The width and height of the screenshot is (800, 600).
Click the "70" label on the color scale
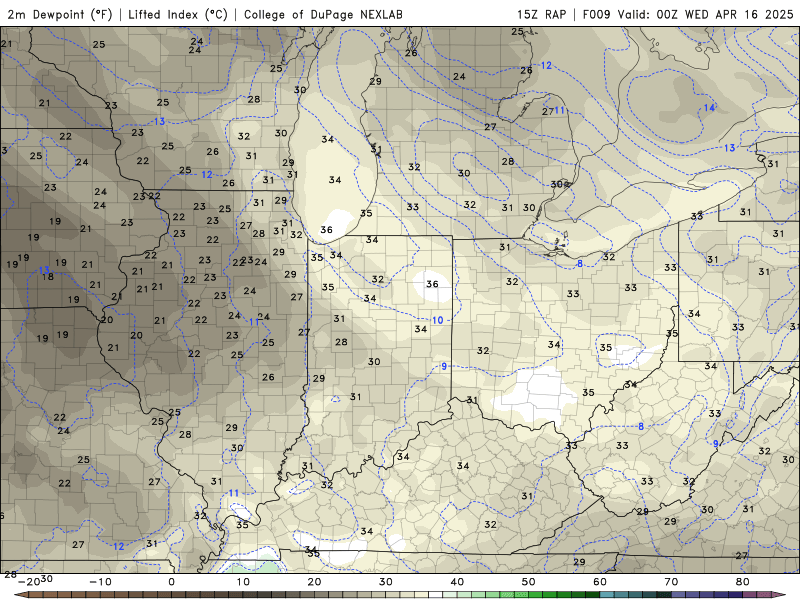pyautogui.click(x=671, y=582)
